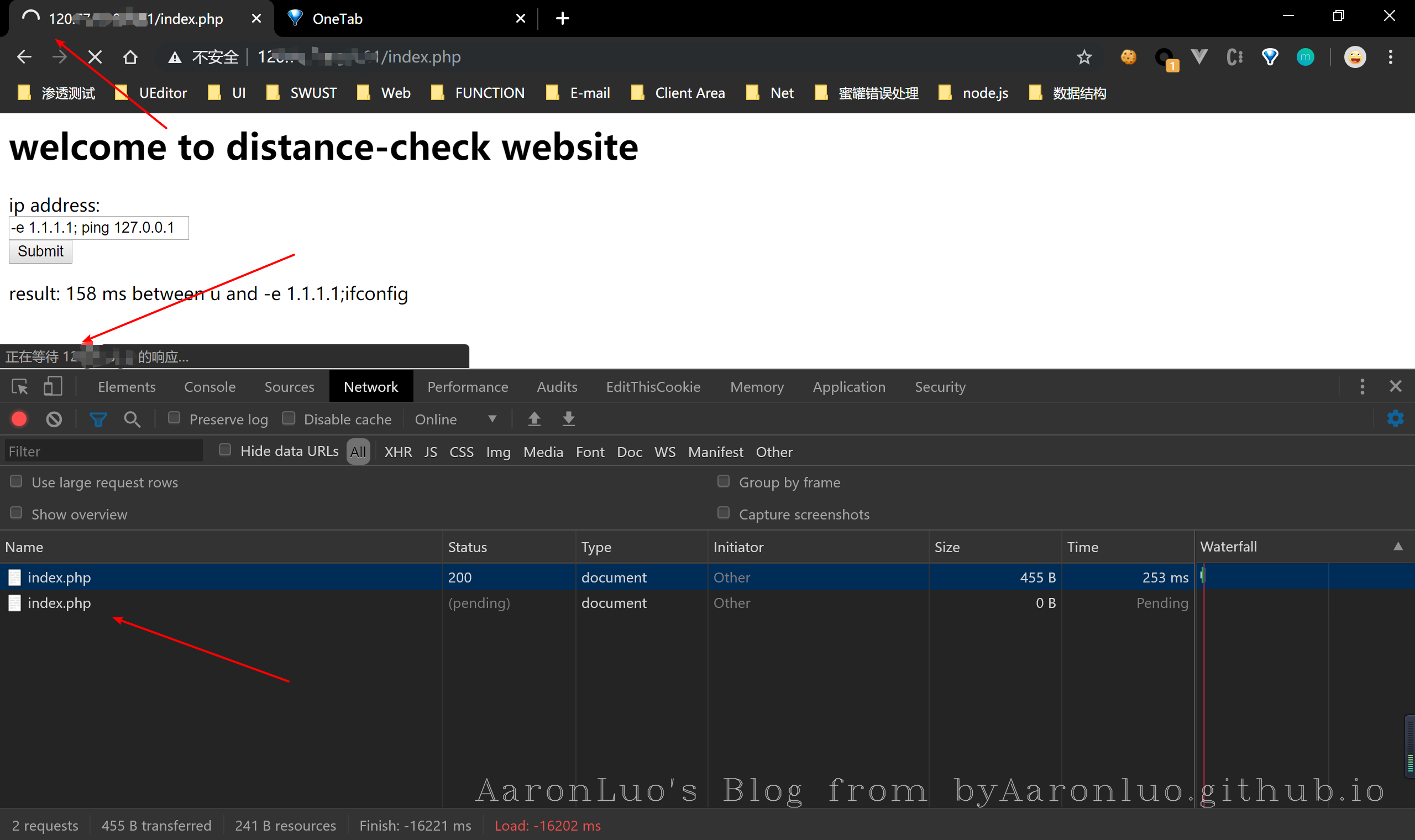1415x840 pixels.
Task: Open network settings gear icon
Action: coord(1395,419)
